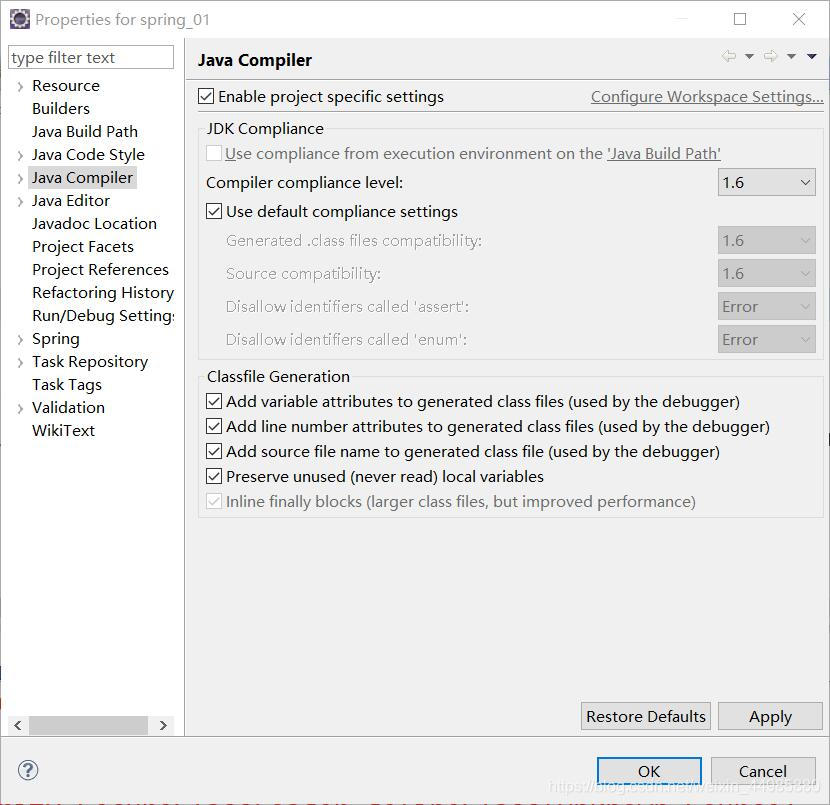Open the forward history dropdown arrow

click(x=791, y=56)
